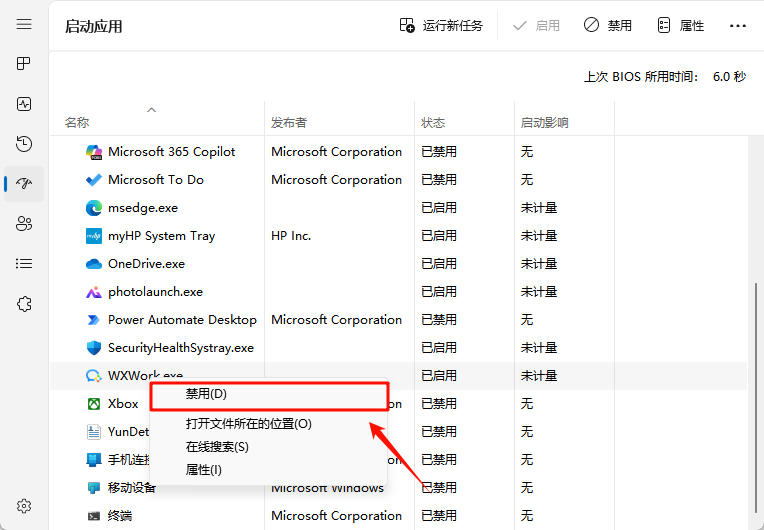Select the Microsoft 365 Copilot row name

point(172,152)
